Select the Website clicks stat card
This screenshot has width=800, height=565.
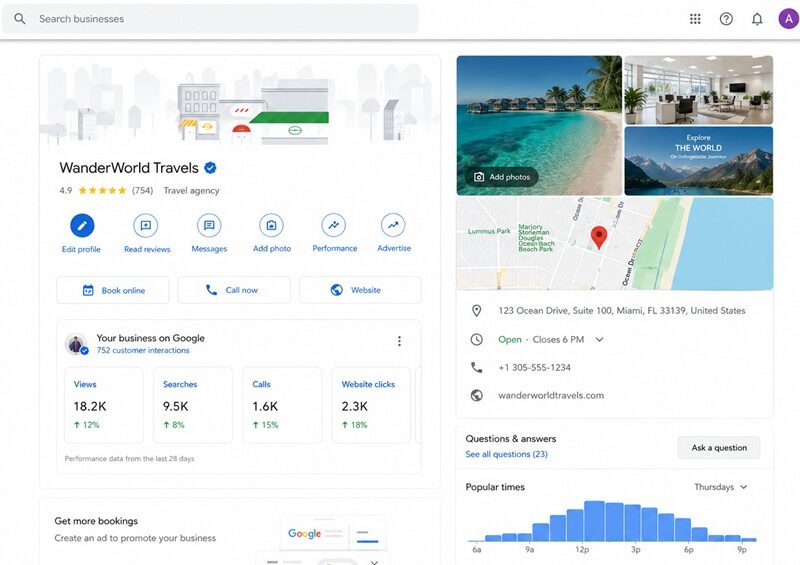[371, 405]
